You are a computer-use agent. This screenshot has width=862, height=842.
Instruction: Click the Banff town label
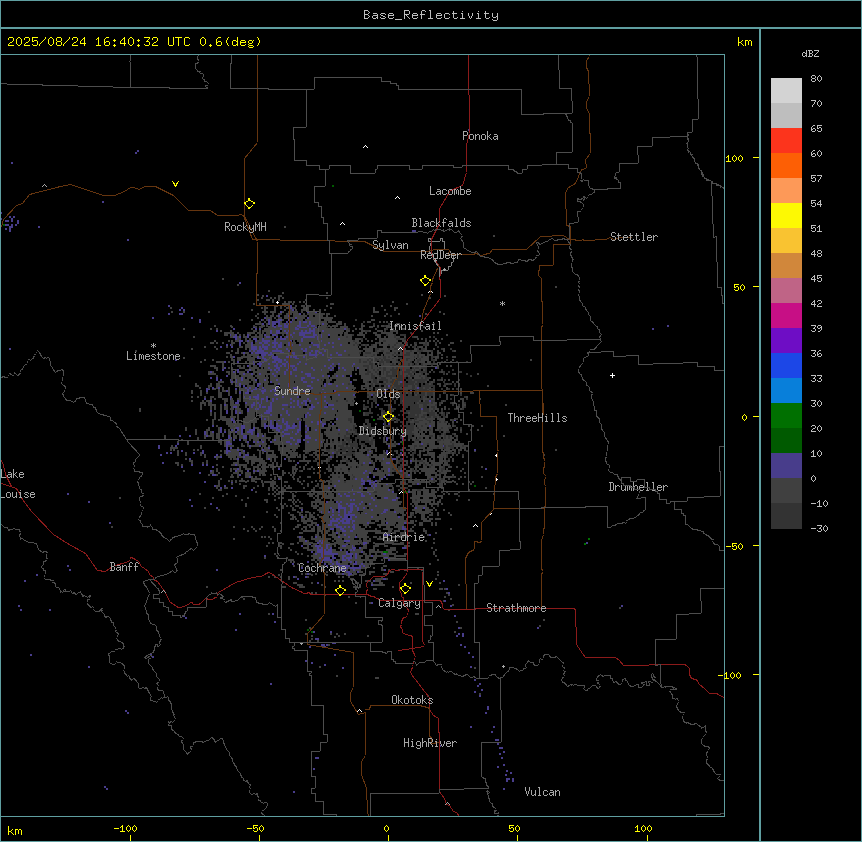(124, 567)
